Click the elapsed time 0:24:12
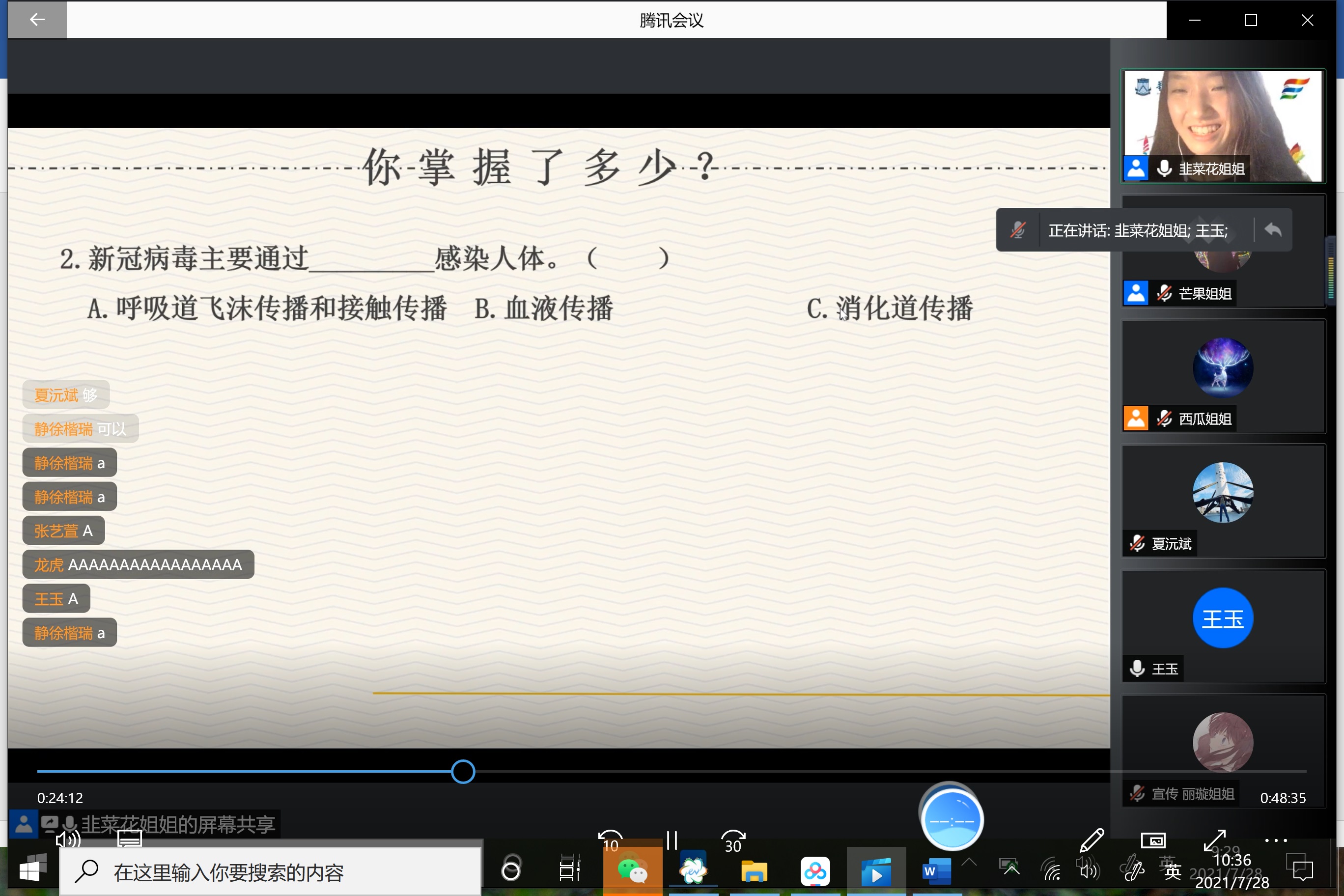 (x=60, y=798)
